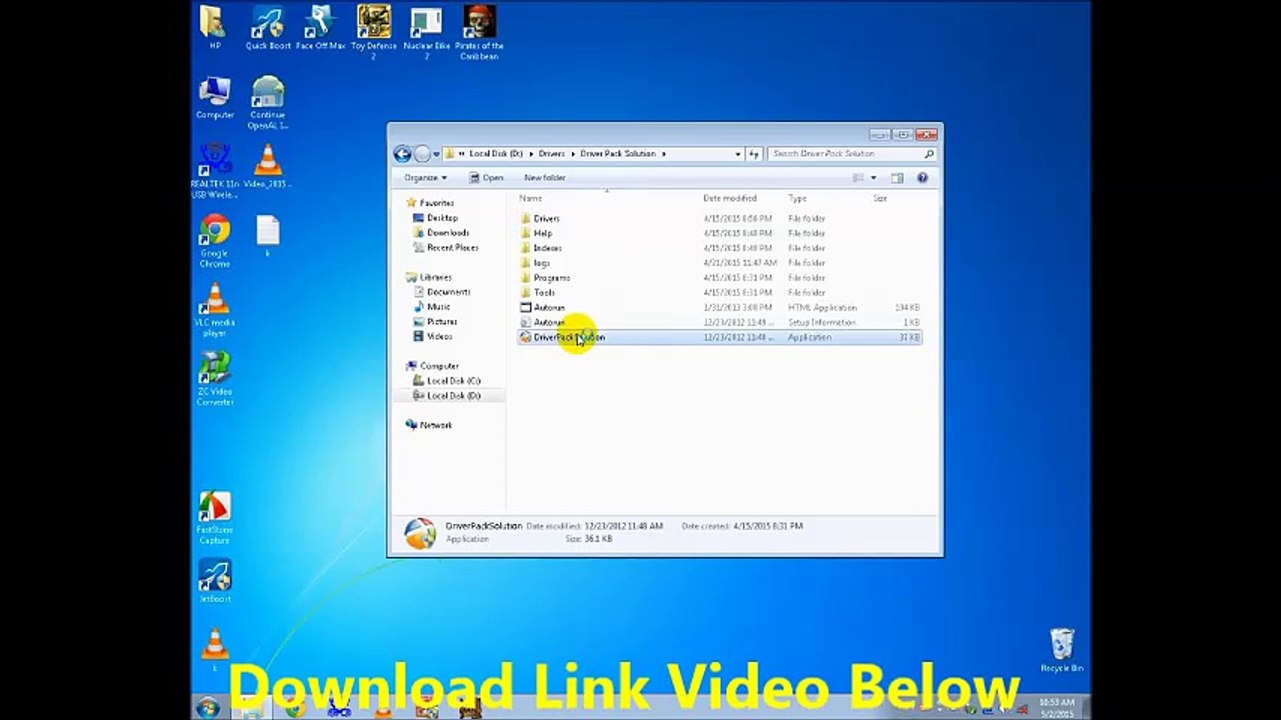
Task: Click the refresh button beside address bar
Action: click(x=754, y=154)
